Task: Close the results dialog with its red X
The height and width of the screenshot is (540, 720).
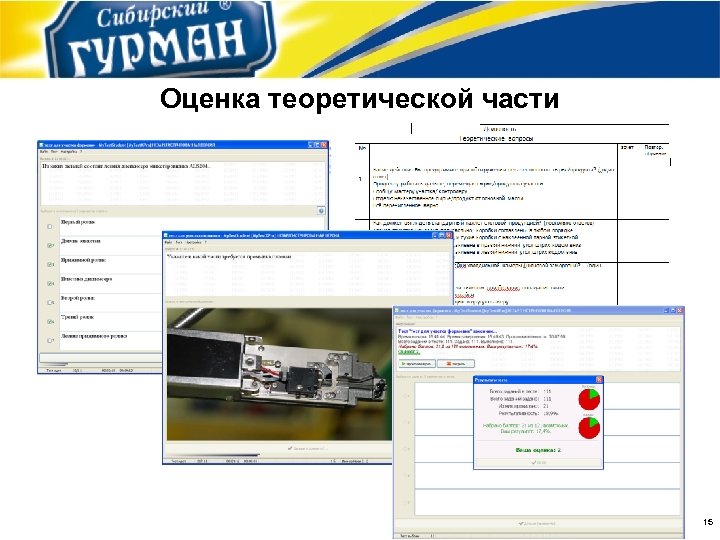Action: [599, 380]
